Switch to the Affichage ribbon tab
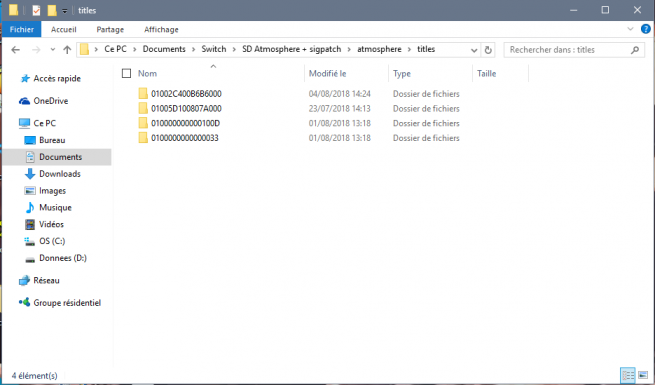655x385 pixels. (161, 29)
